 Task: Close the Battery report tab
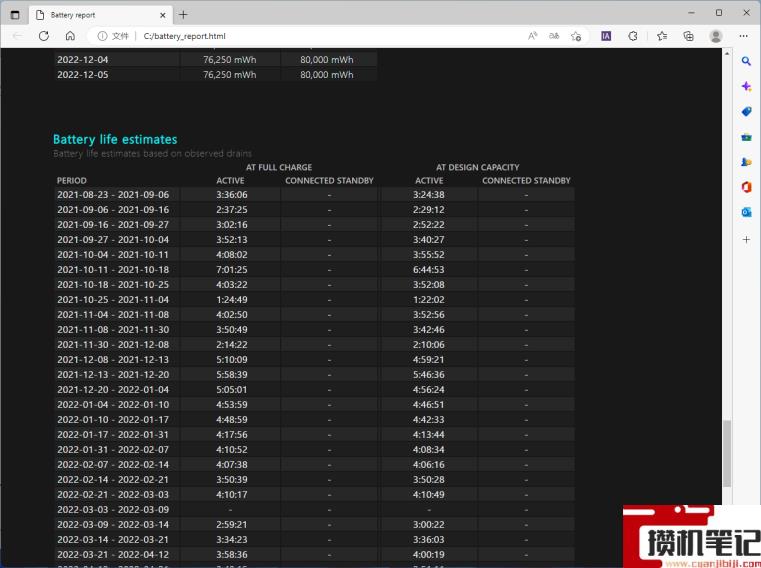163,15
